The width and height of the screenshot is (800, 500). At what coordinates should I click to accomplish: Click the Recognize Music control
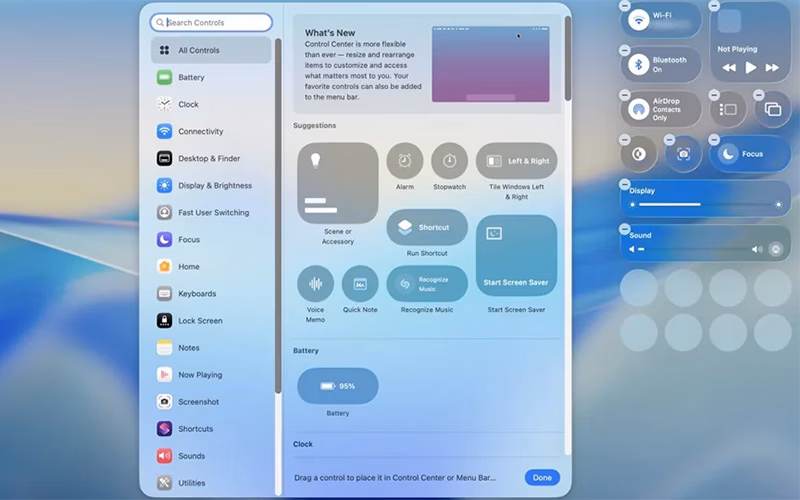pos(427,284)
